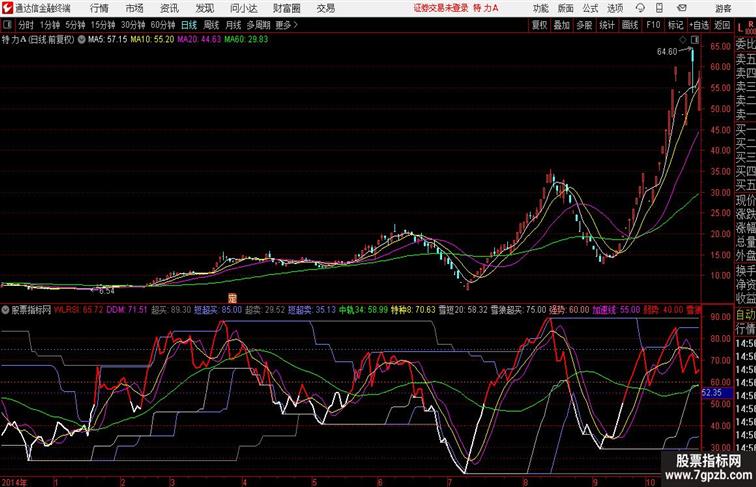Click the MA10: 55.20 label
This screenshot has width=756, height=487.
point(152,40)
